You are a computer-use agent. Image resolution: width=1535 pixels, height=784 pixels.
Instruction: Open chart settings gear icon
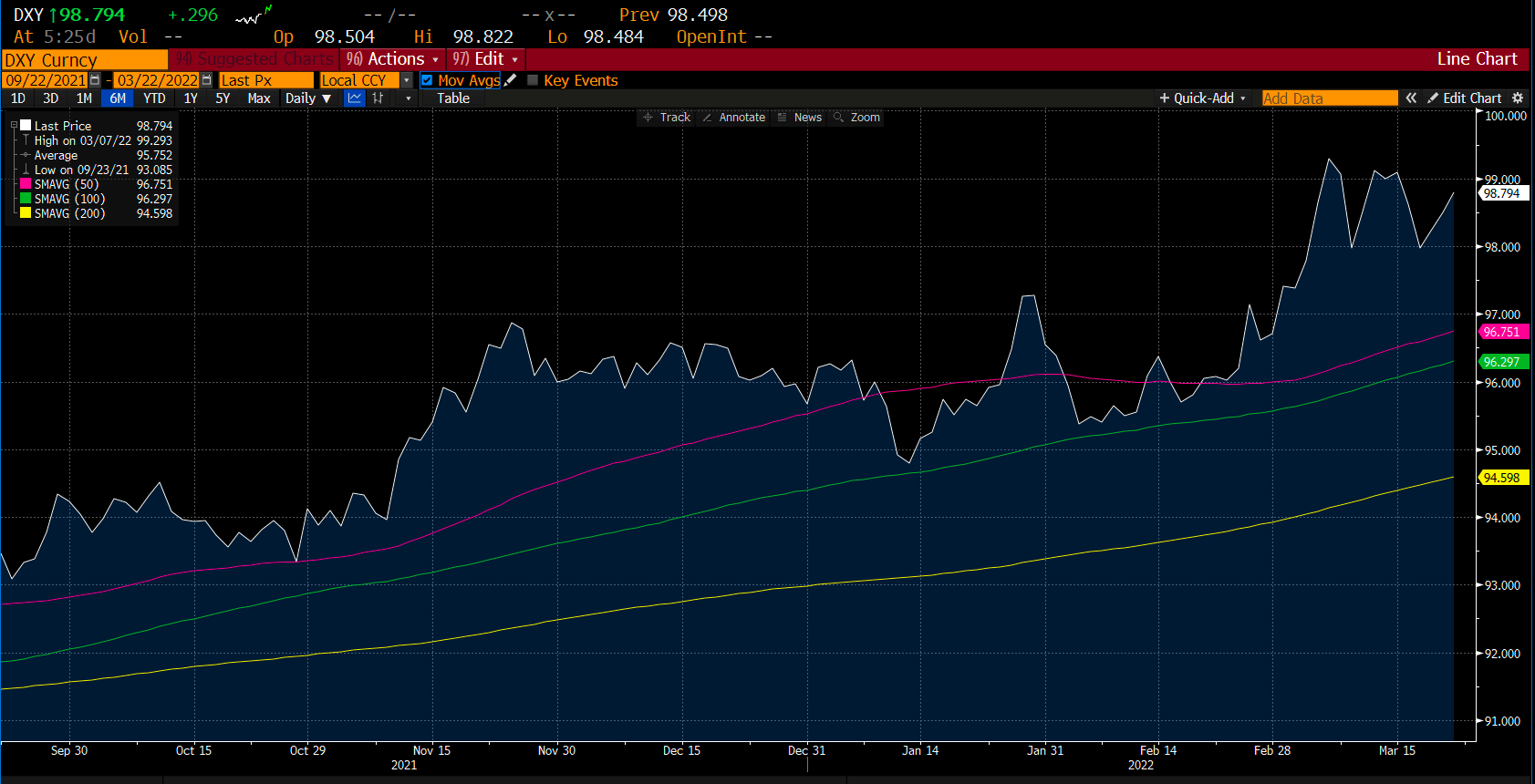coord(1518,98)
